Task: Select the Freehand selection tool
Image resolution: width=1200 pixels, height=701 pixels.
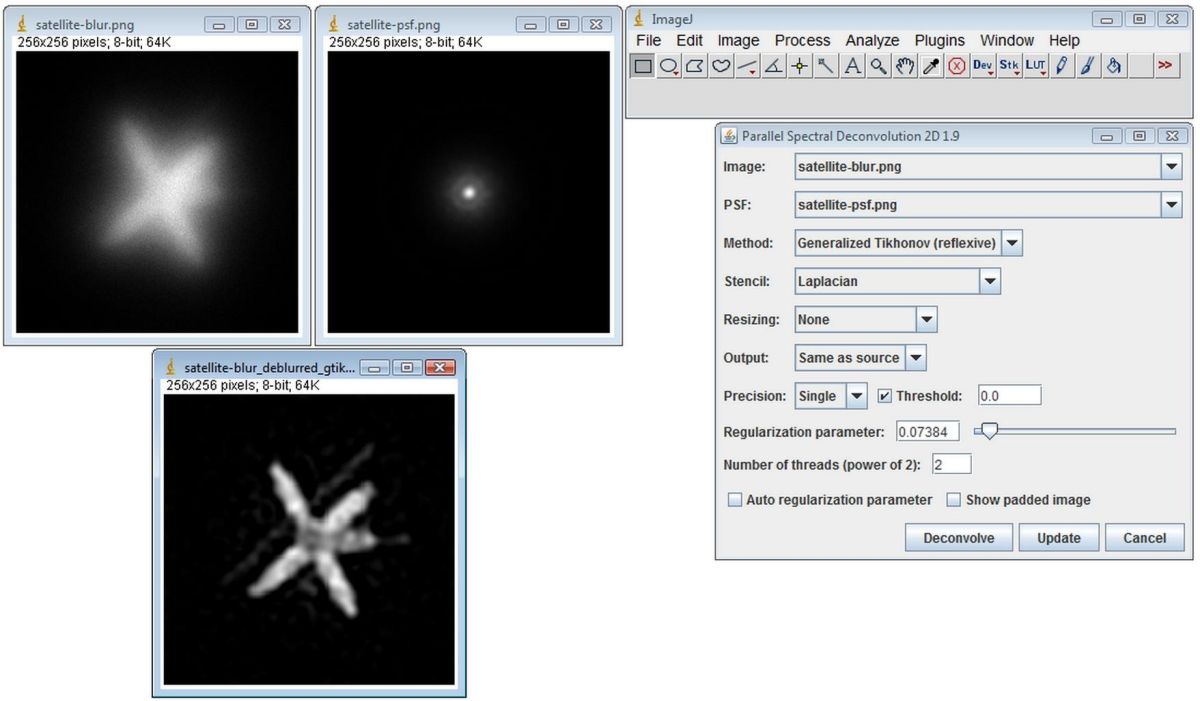Action: [x=721, y=66]
